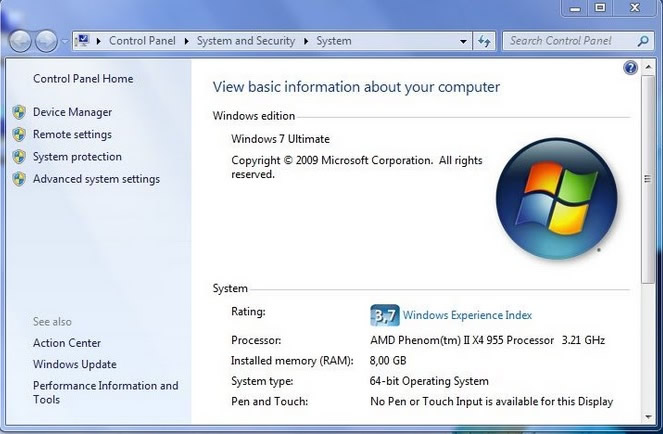Click the scrollbar up arrow
Image resolution: width=663 pixels, height=434 pixels.
tap(648, 67)
